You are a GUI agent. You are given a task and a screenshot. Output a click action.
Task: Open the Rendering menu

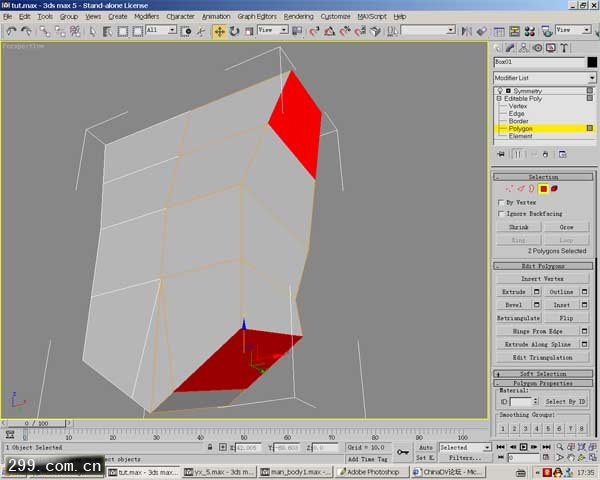(x=298, y=16)
